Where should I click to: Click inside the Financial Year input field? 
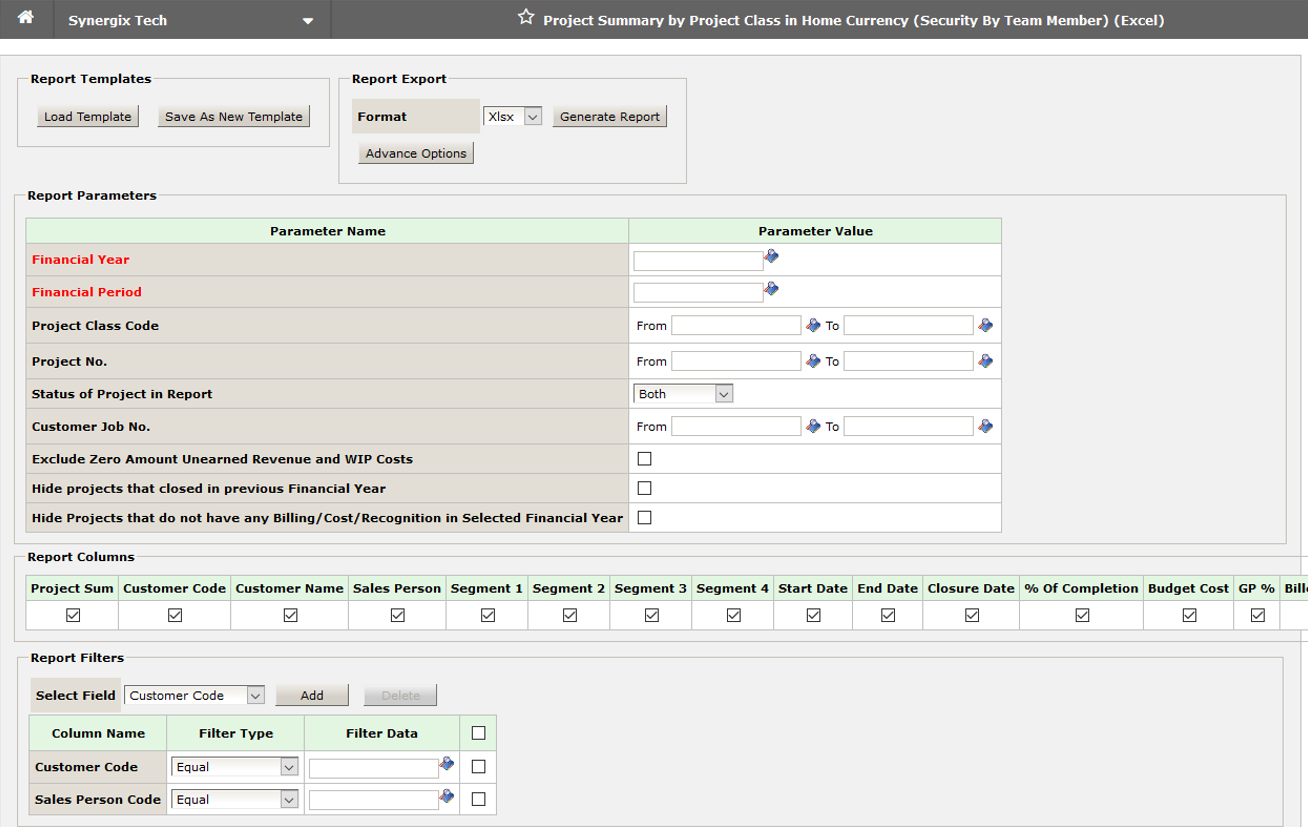pyautogui.click(x=697, y=258)
